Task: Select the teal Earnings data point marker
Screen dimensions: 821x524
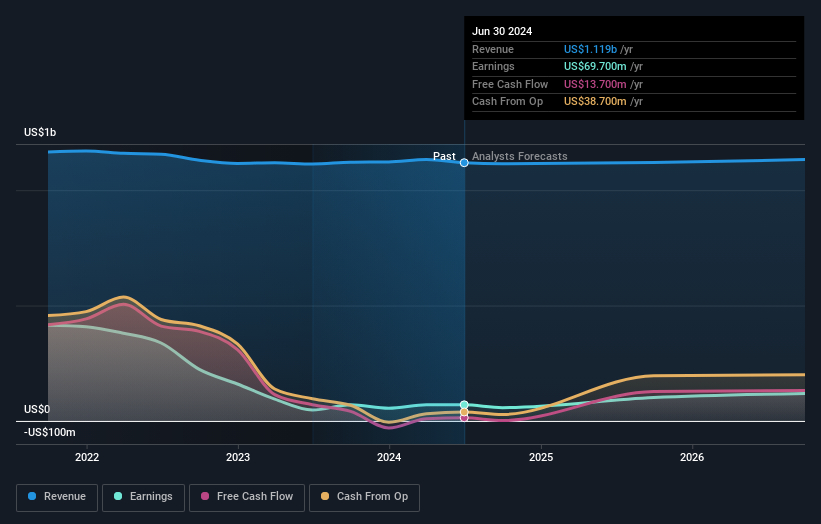Action: [464, 405]
